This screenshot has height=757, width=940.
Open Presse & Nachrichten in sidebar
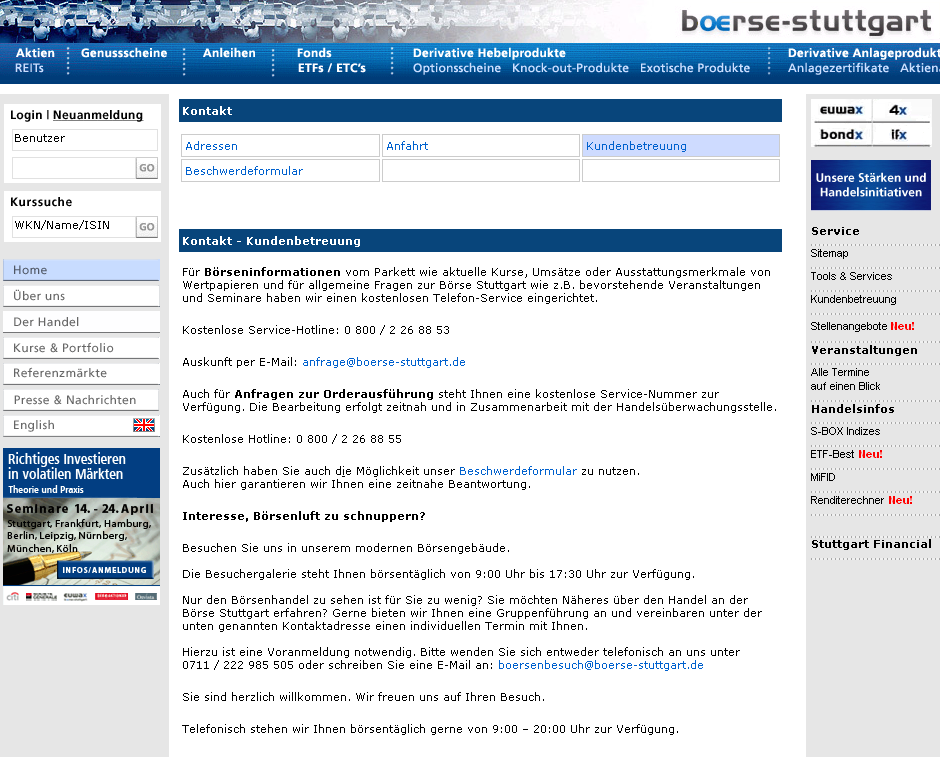[82, 400]
